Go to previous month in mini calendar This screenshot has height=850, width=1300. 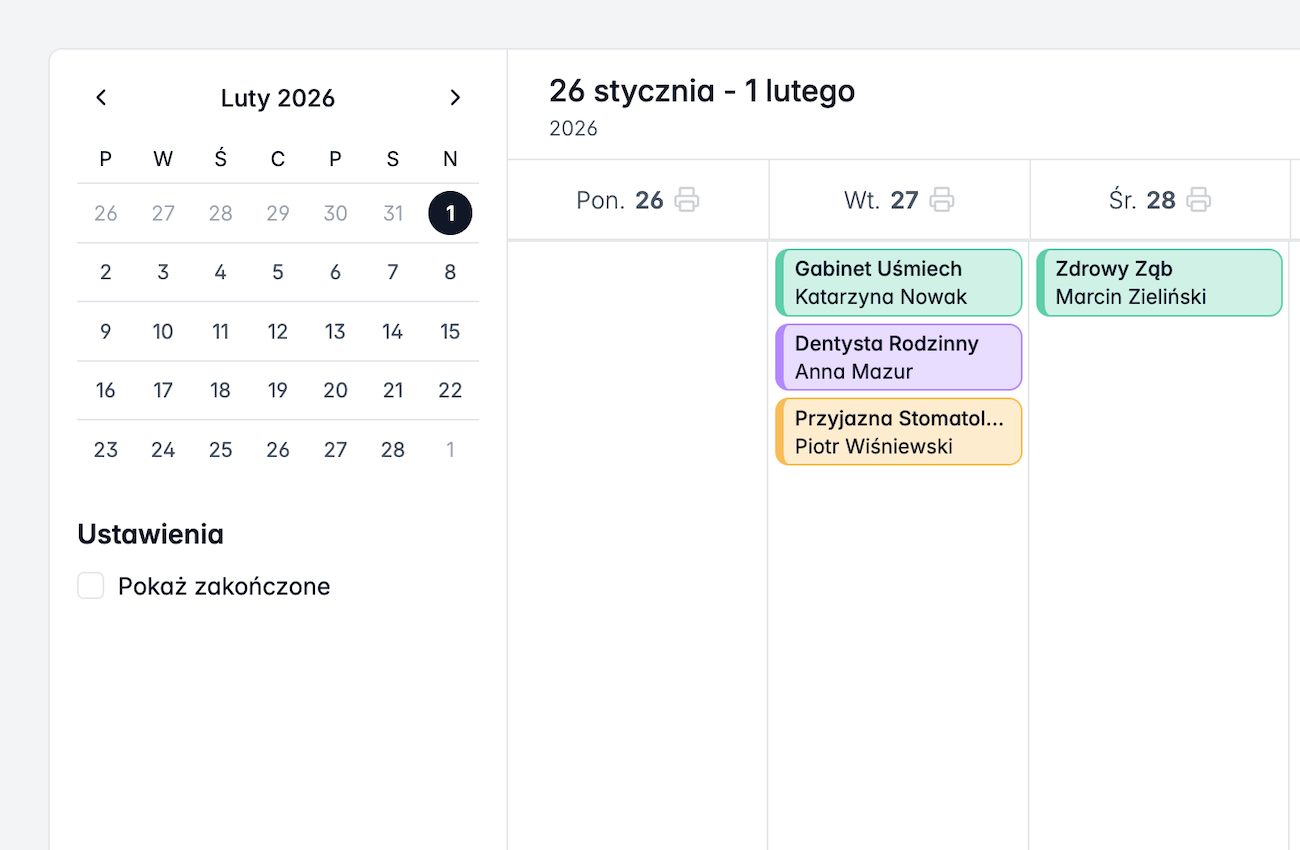point(101,98)
